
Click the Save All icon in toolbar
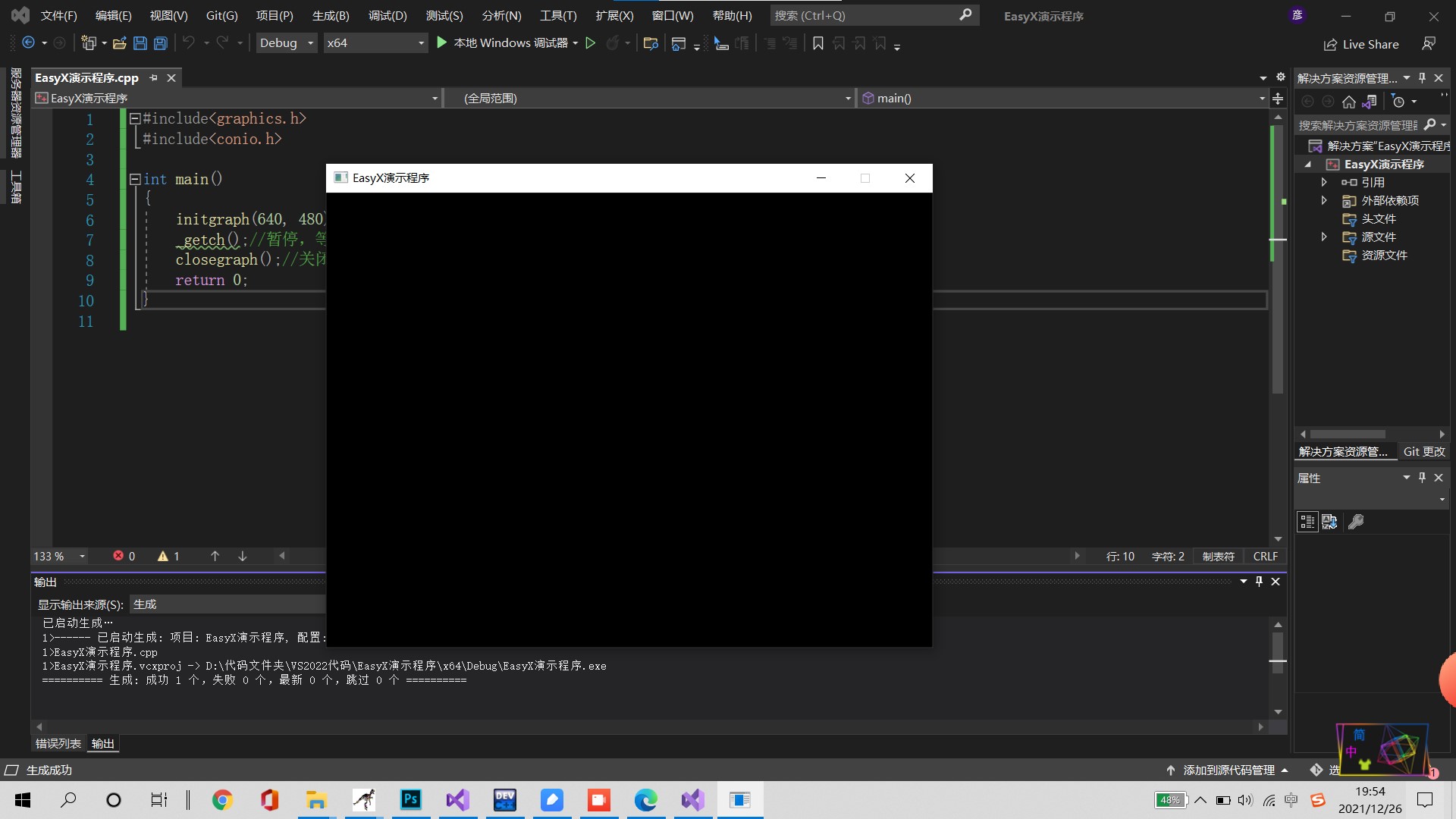160,42
